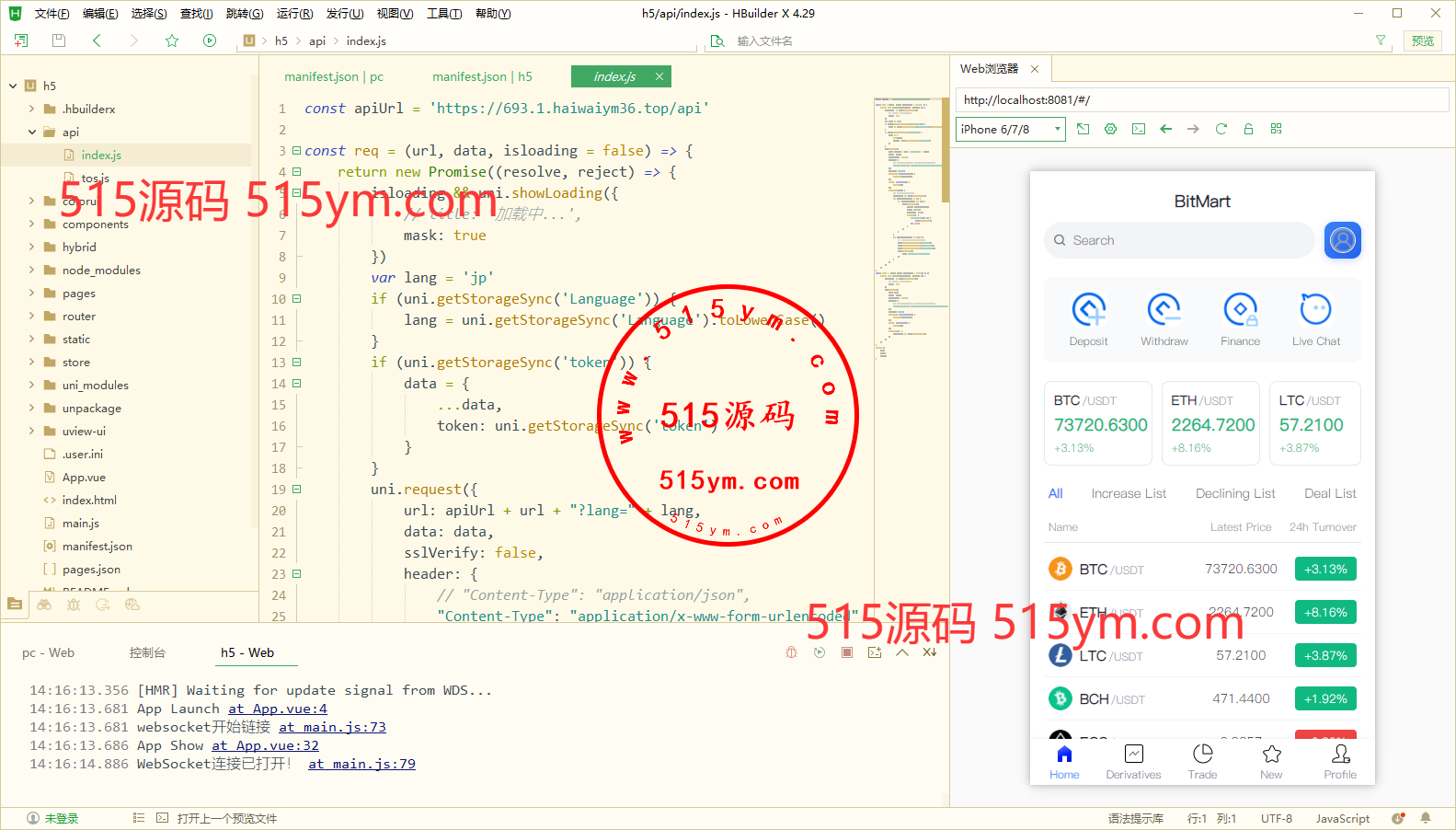Viewport: 1456px width, 830px height.
Task: Click the run (play) icon in toolbar
Action: pyautogui.click(x=210, y=40)
